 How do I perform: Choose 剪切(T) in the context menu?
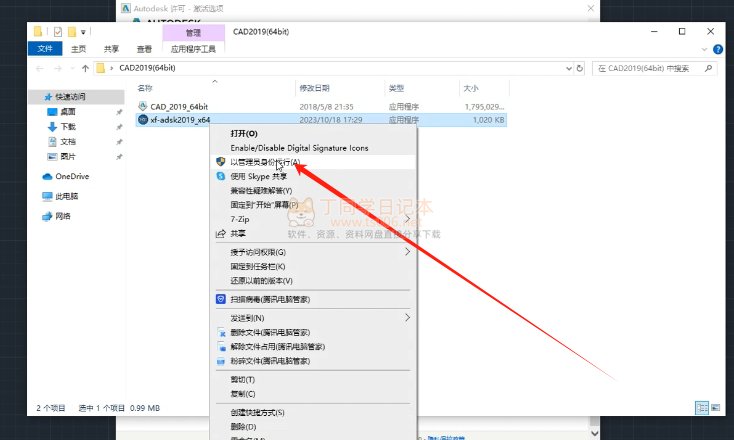(x=314, y=379)
